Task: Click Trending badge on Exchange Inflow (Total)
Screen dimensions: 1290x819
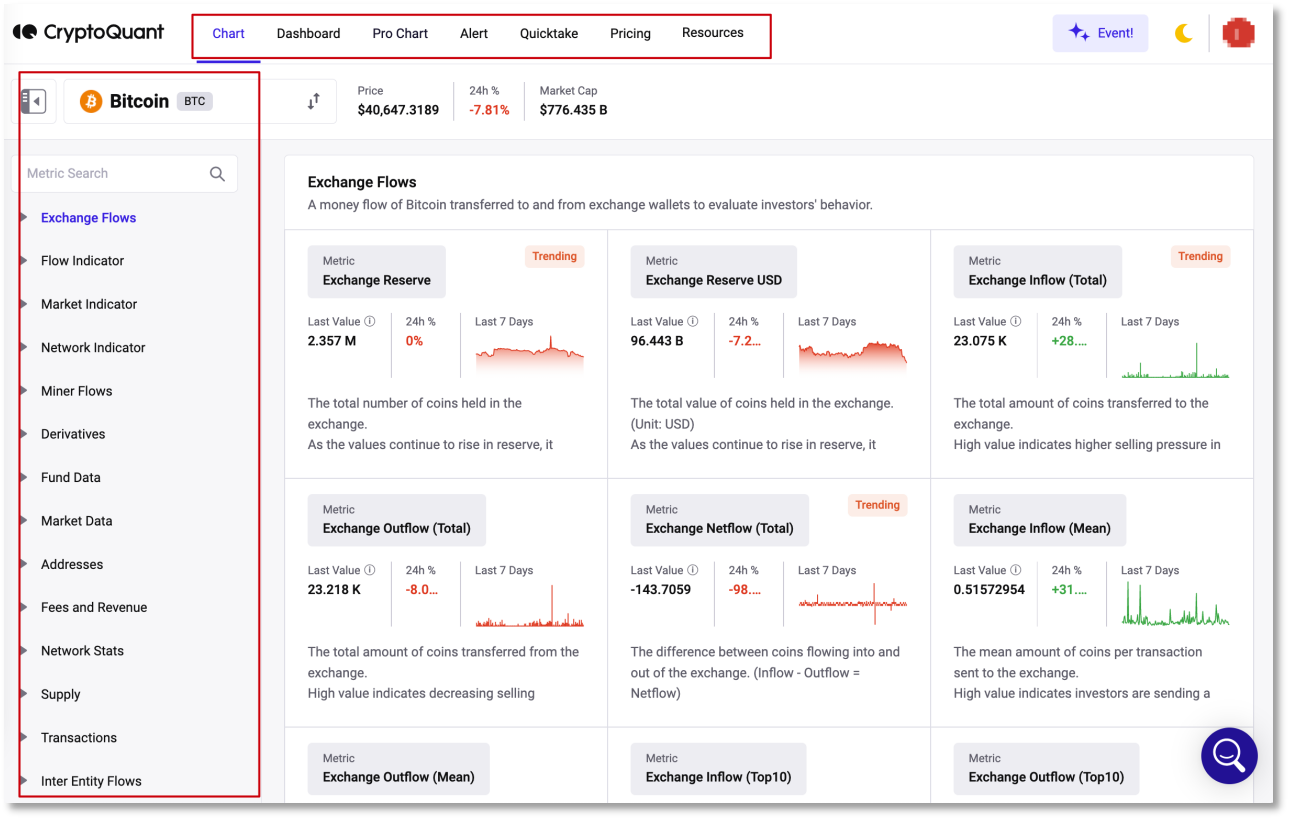Action: pyautogui.click(x=1200, y=257)
